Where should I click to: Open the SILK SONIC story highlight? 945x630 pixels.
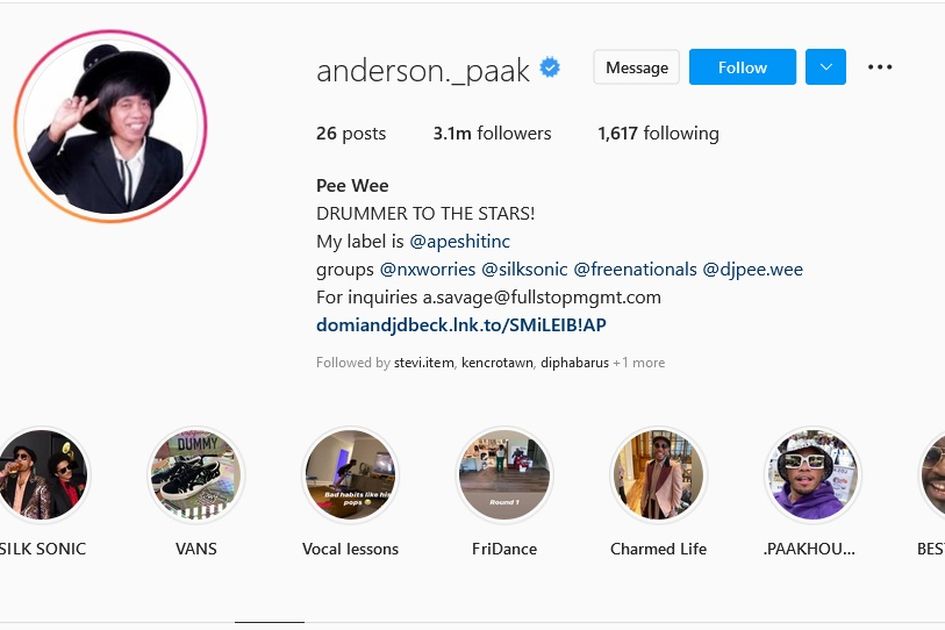coord(42,475)
